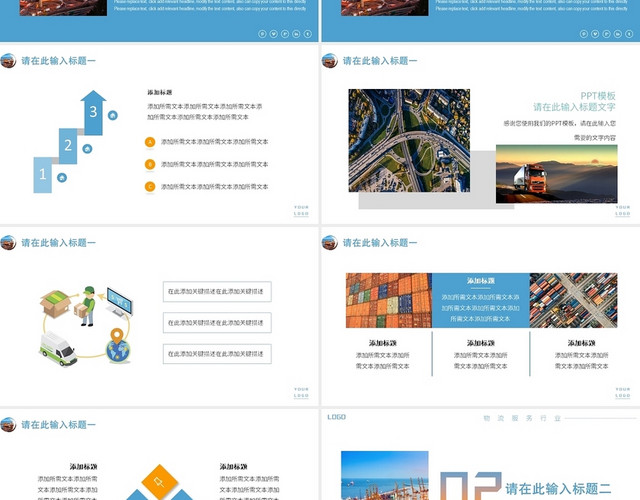
Task: Click the orange diamond with pin icon
Action: pos(160,482)
